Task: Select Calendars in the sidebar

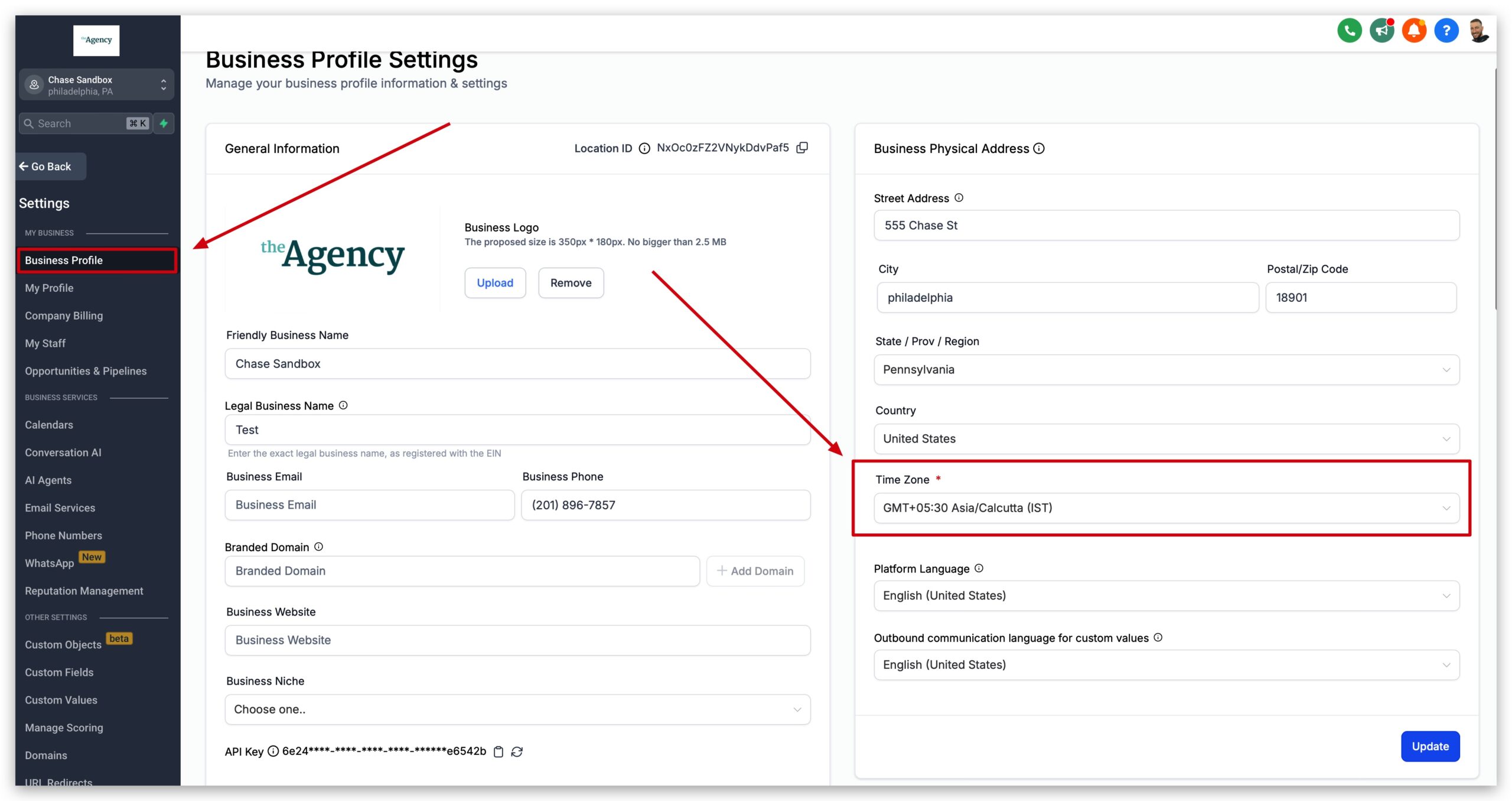Action: 49,424
